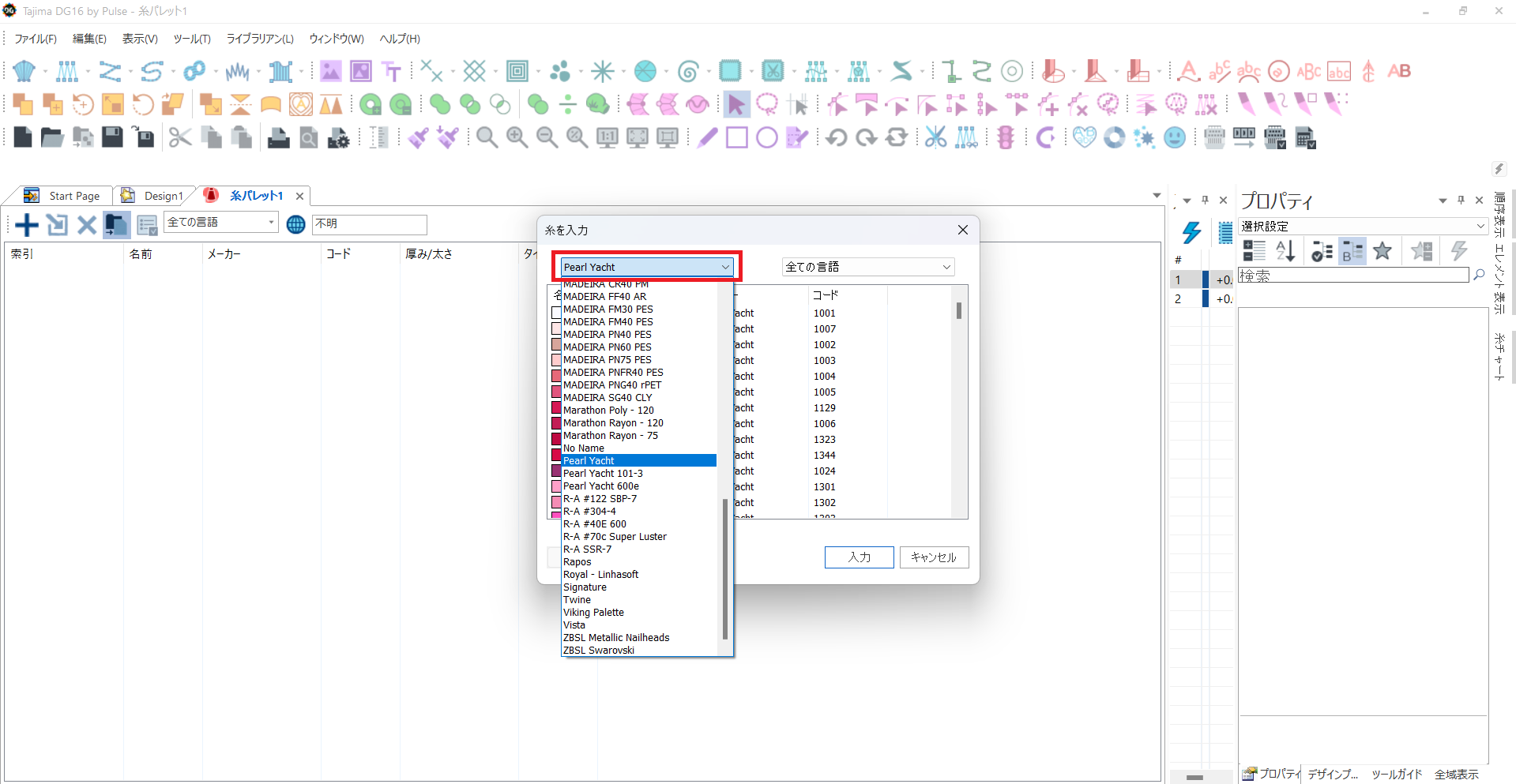The image size is (1516, 784).
Task: Choose the spiral fill tool
Action: 688,71
